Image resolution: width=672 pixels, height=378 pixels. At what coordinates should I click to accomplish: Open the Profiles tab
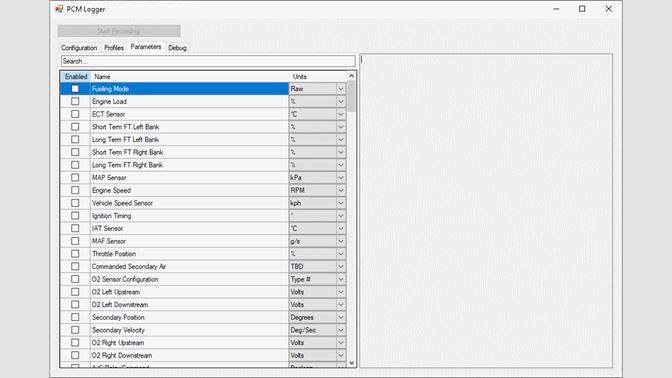coord(114,48)
